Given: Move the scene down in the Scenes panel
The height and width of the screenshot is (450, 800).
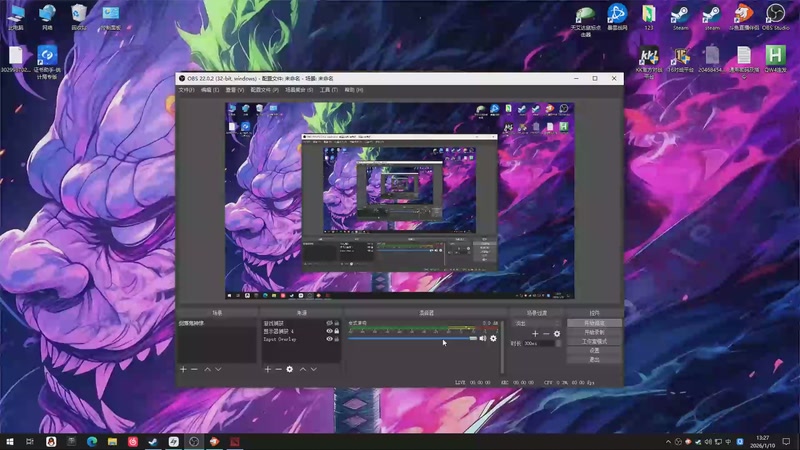Looking at the screenshot, I should (x=218, y=369).
